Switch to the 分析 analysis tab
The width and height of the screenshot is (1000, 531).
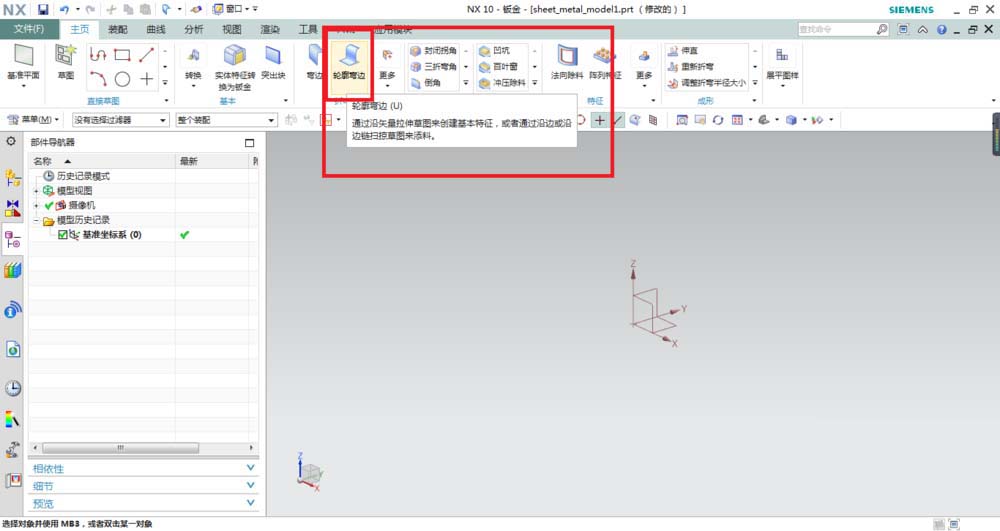(x=194, y=29)
